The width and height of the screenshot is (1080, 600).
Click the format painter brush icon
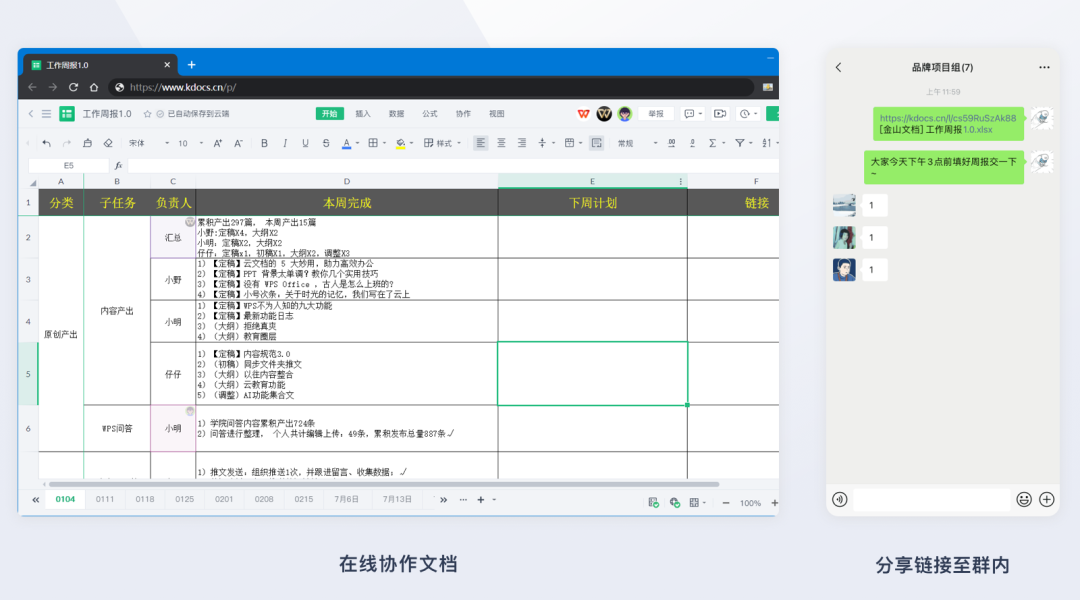point(88,143)
